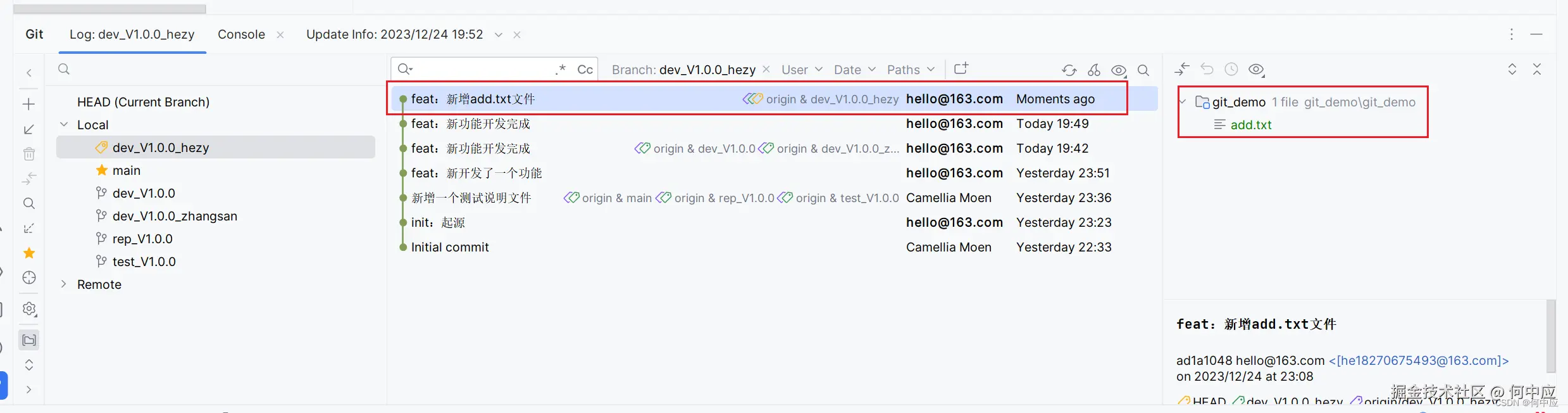Open the changes pane View Options eye
This screenshot has width=1568, height=413.
tap(1257, 70)
